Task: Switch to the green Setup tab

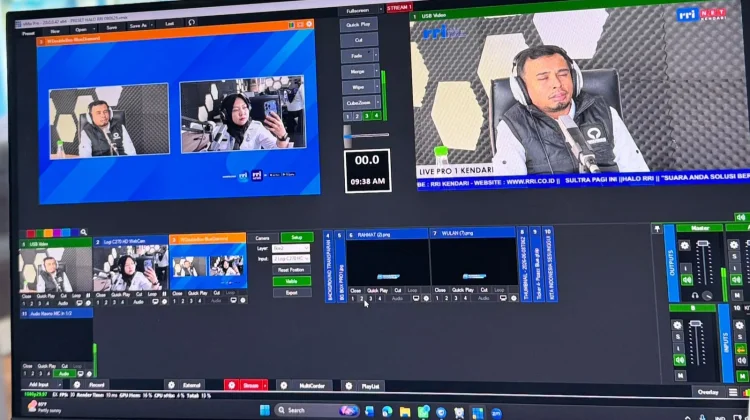Action: 297,237
